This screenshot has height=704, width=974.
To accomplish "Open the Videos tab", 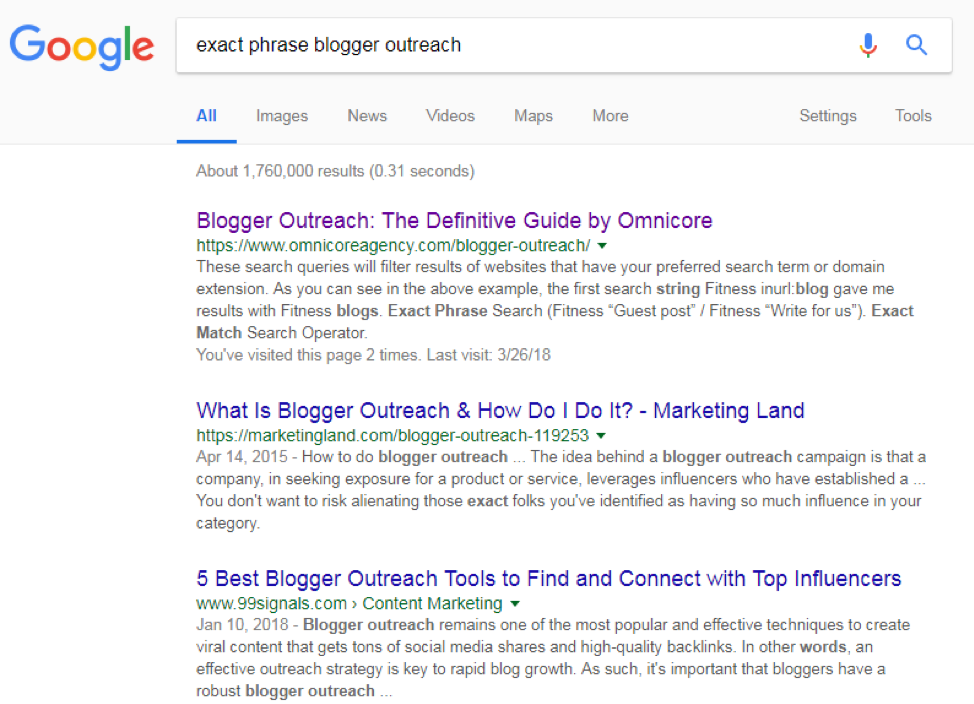I will 450,116.
